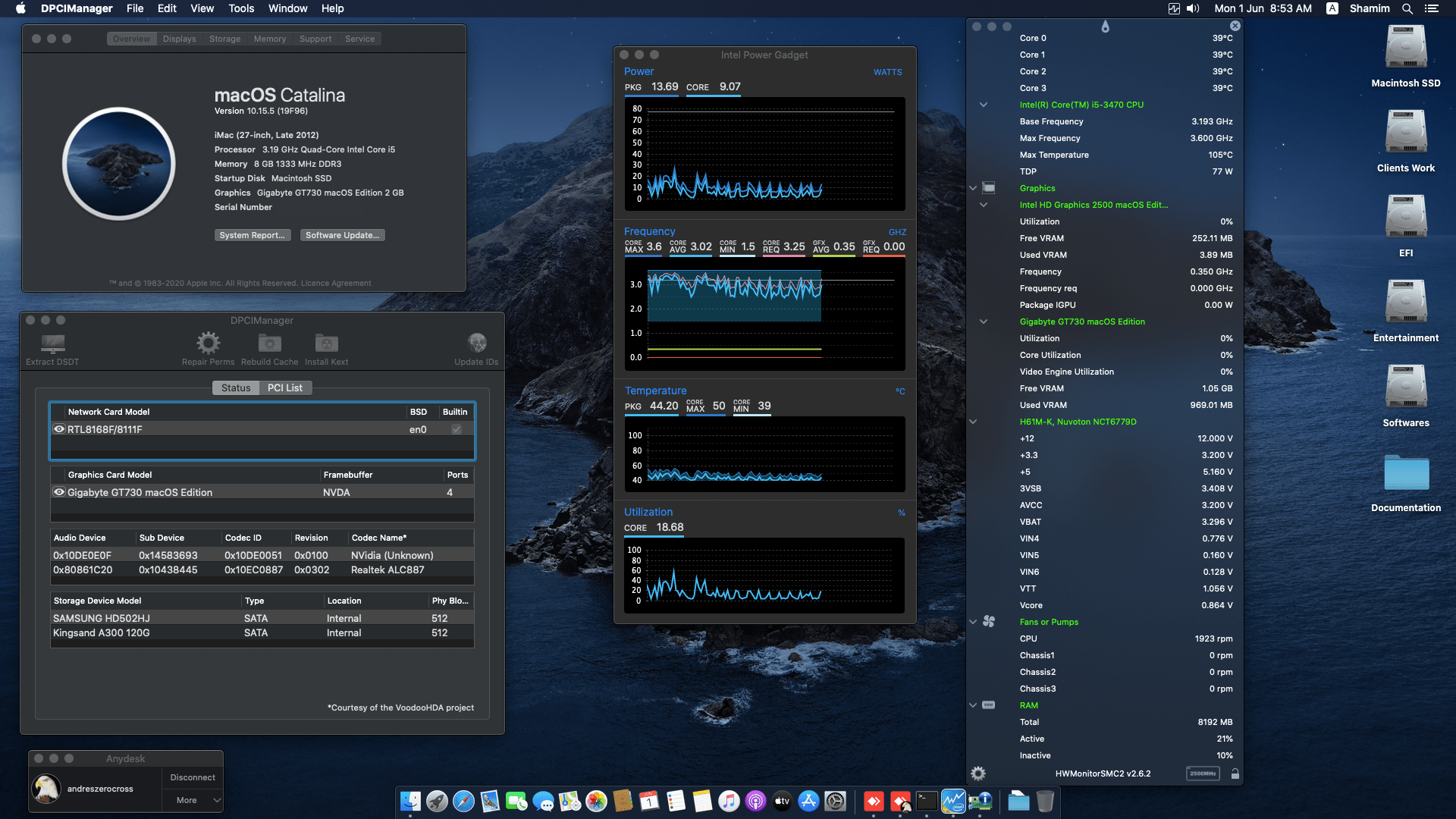Image resolution: width=1456 pixels, height=819 pixels.
Task: Open Intel Power Gadget from the Dock
Action: click(x=952, y=801)
